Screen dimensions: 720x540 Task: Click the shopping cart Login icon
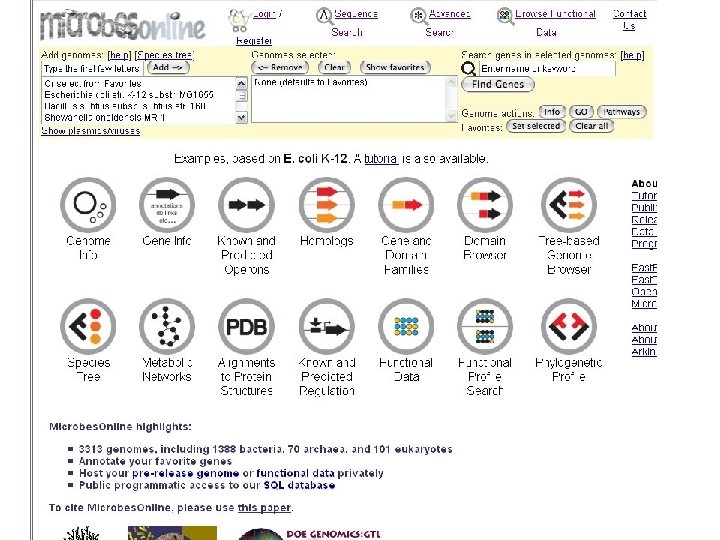coord(239,21)
